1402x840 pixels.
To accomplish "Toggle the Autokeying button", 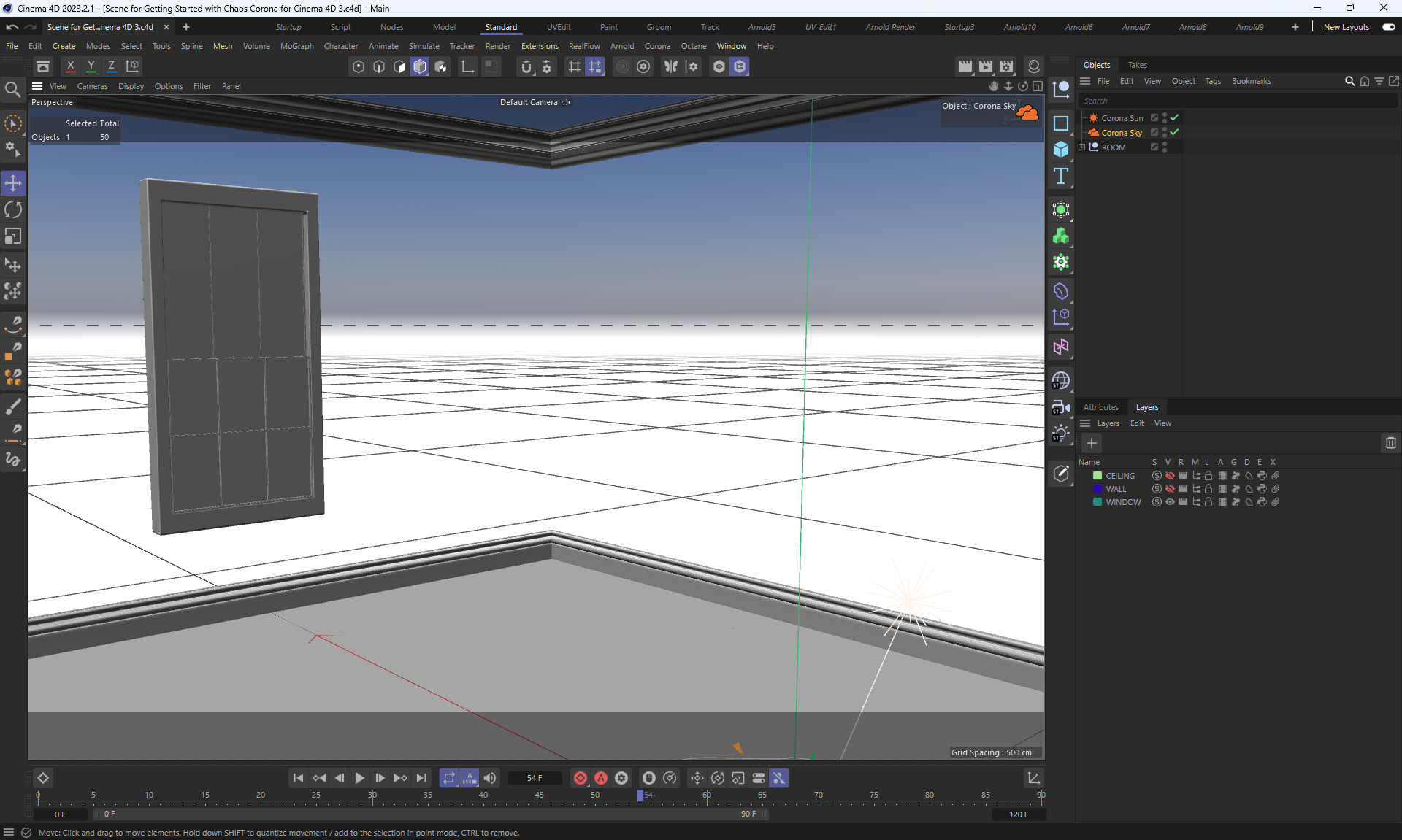I will coord(601,778).
